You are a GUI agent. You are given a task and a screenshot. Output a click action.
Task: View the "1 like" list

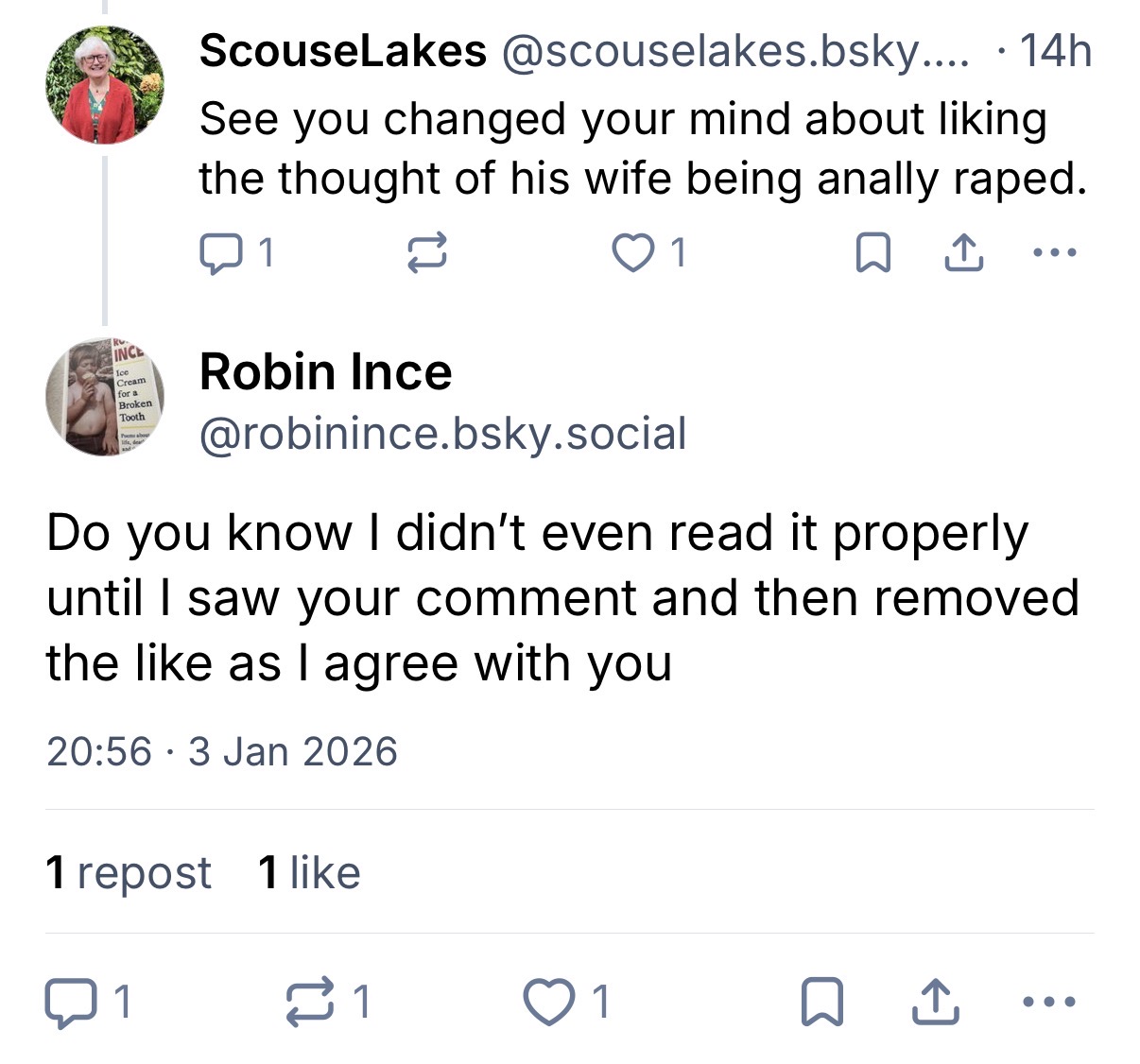tap(309, 872)
